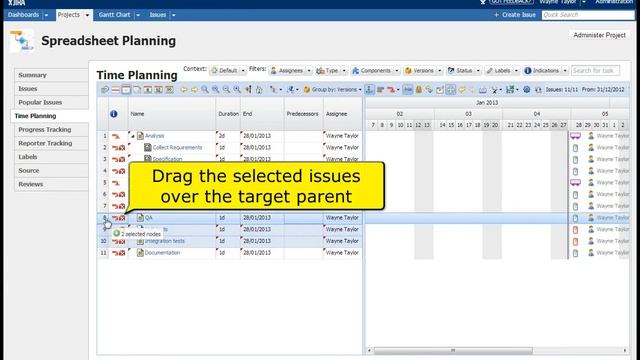Click the red arrow icon in row 11
Screen dimensions: 640x360
[x=116, y=253]
